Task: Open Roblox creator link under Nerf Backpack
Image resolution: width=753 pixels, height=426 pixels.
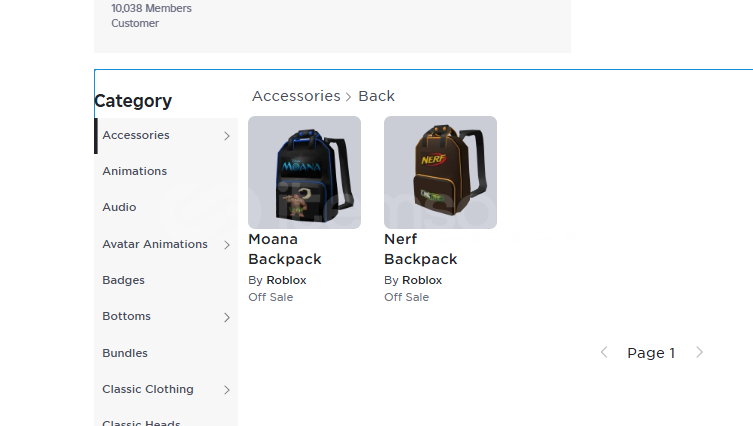Action: click(x=422, y=280)
